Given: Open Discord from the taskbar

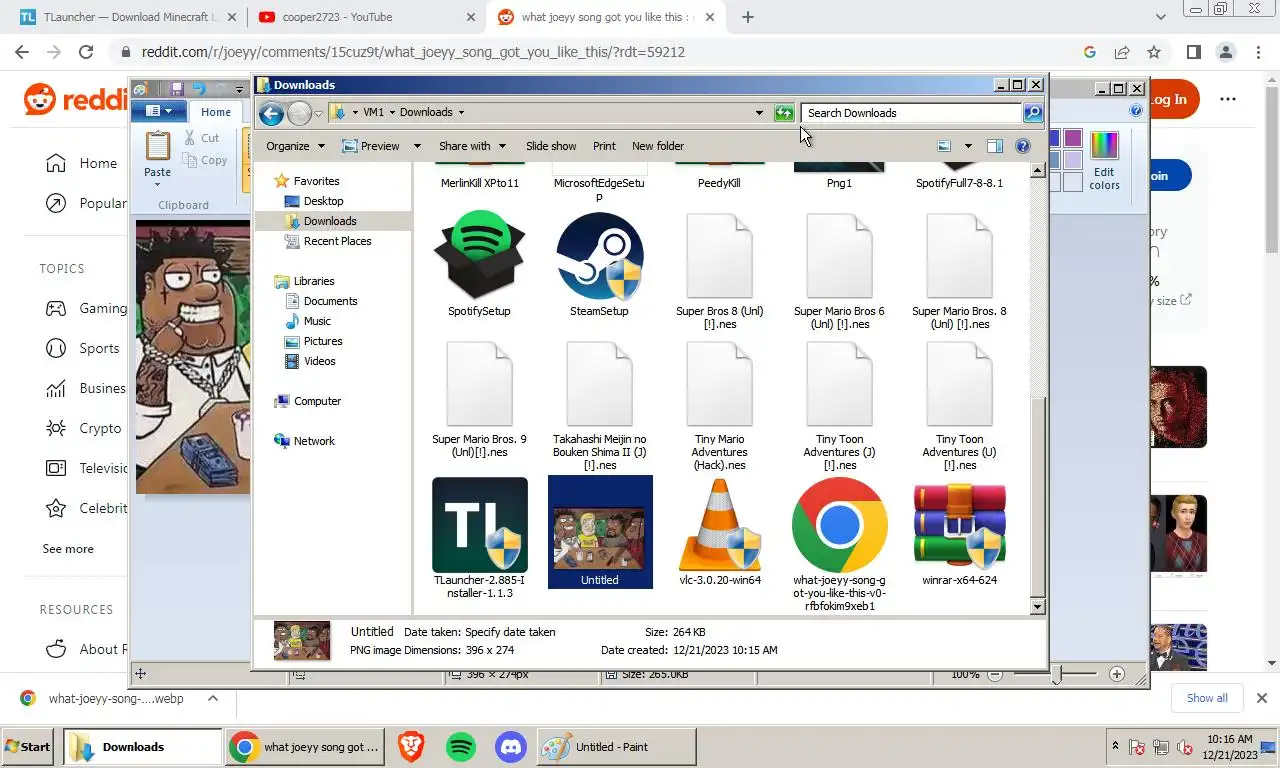Looking at the screenshot, I should pyautogui.click(x=510, y=747).
